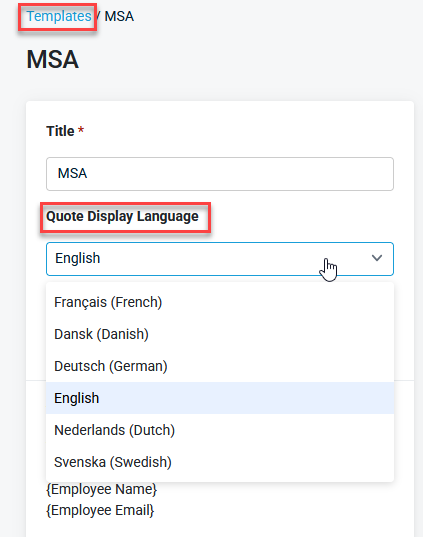This screenshot has height=537, width=423.
Task: Open the language combo box showing English
Action: [220, 259]
